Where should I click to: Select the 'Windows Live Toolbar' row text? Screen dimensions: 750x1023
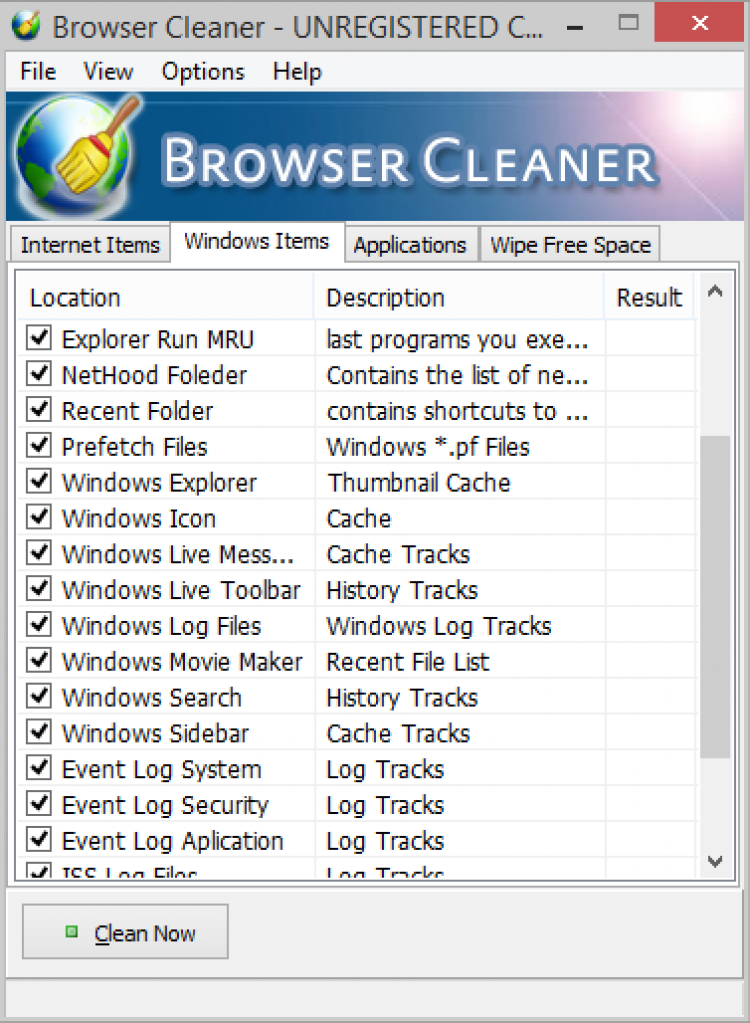(181, 590)
